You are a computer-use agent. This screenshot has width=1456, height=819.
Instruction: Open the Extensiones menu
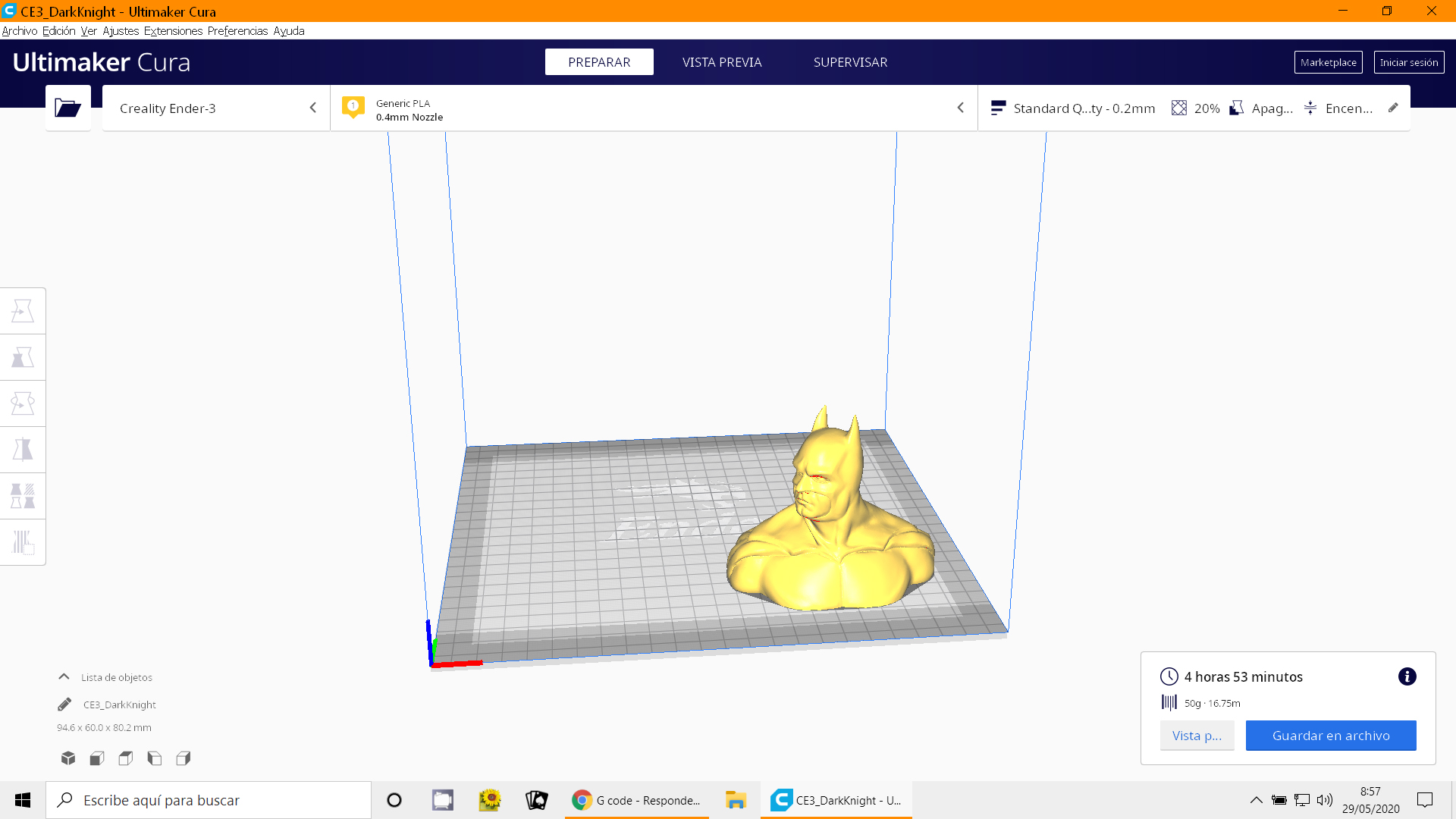173,31
